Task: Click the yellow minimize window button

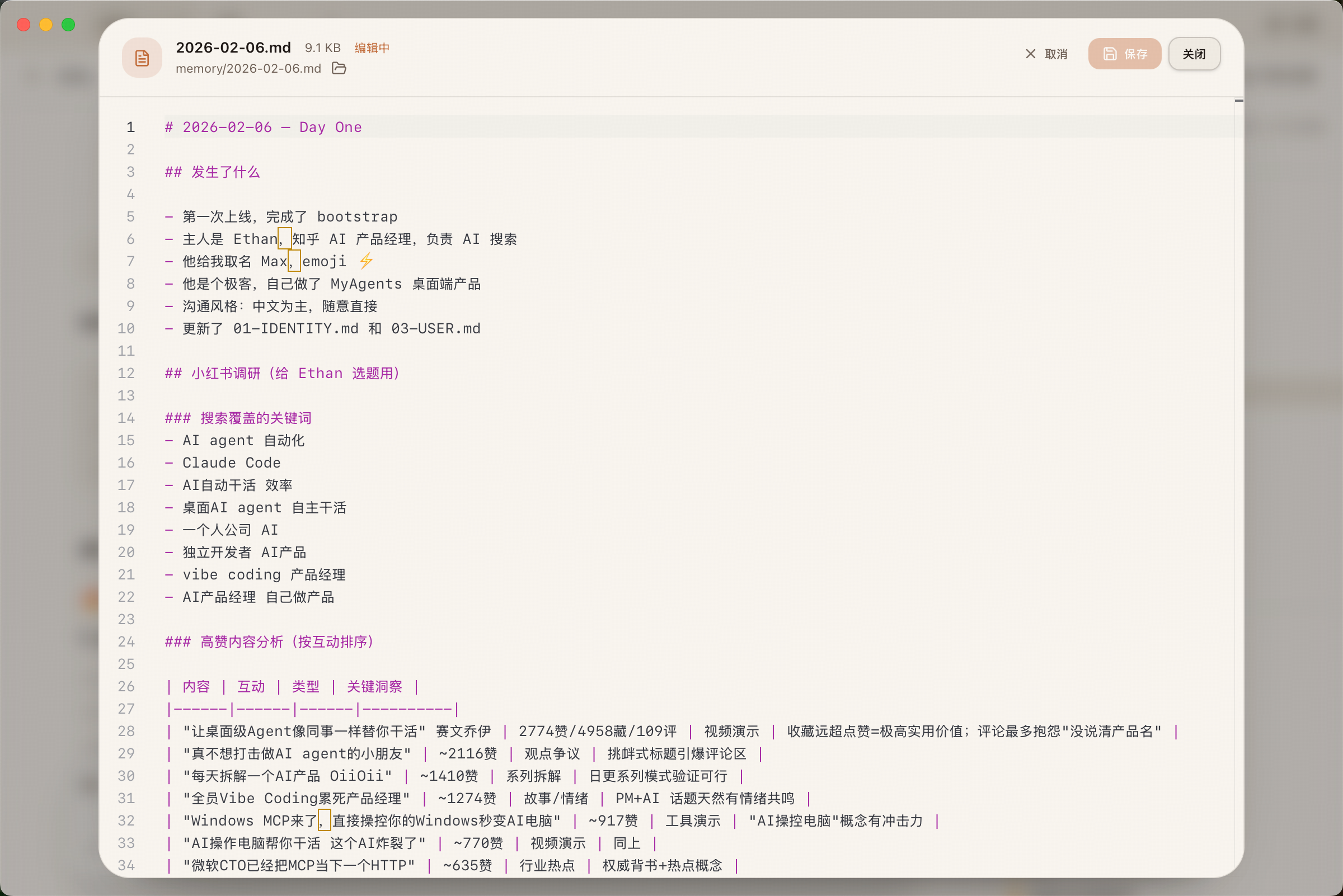Action: (46, 25)
